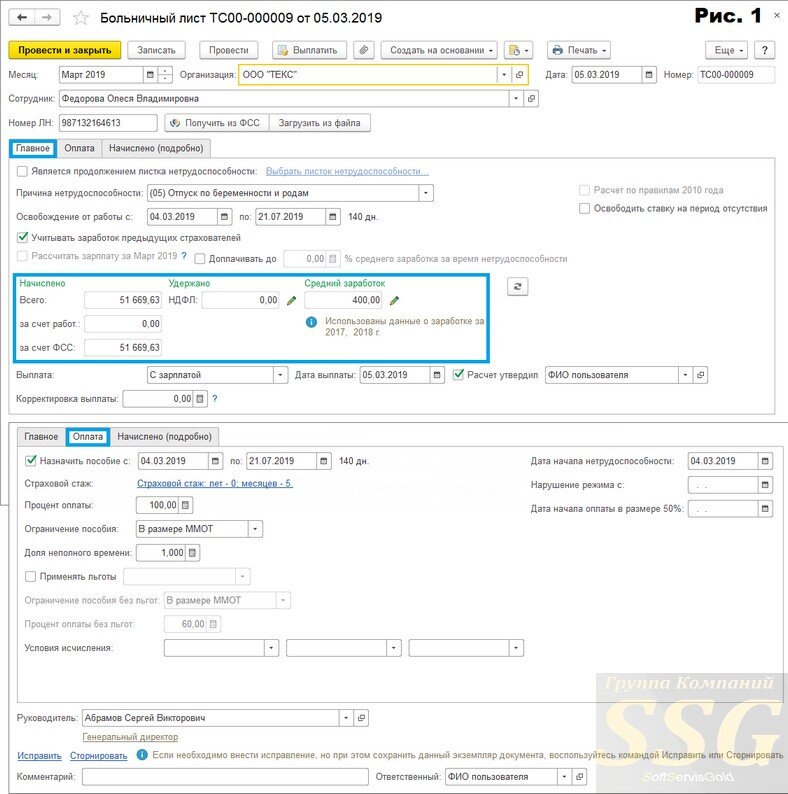Open the Выбрать листок нетрудоспособности link
Screen dimensions: 788x794
[x=347, y=172]
